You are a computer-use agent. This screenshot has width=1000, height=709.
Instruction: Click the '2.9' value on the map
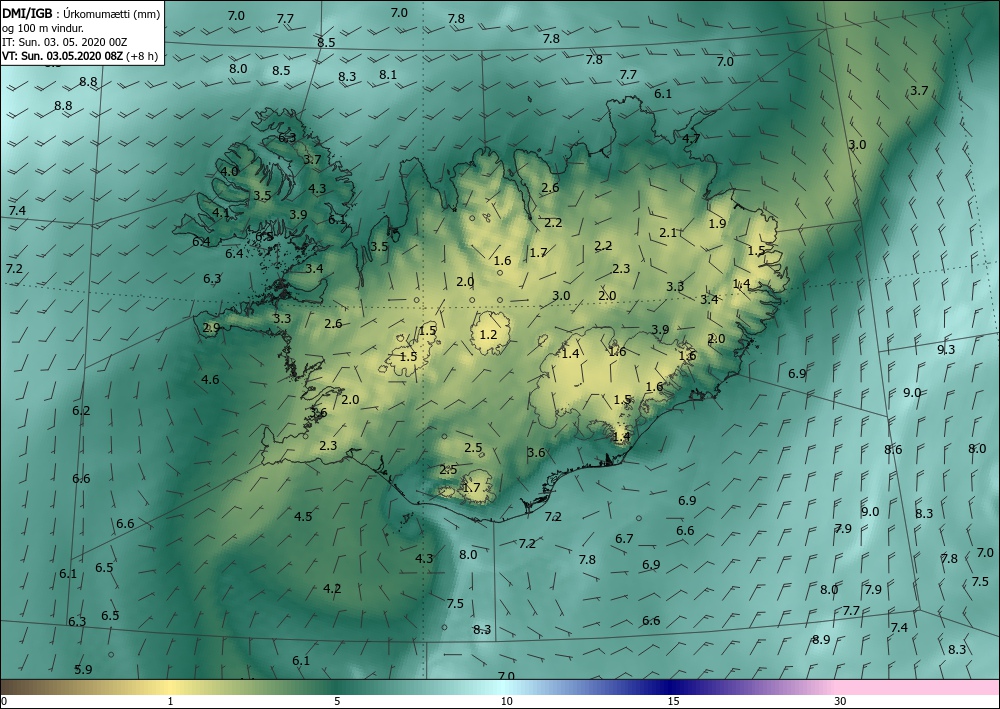[x=211, y=328]
